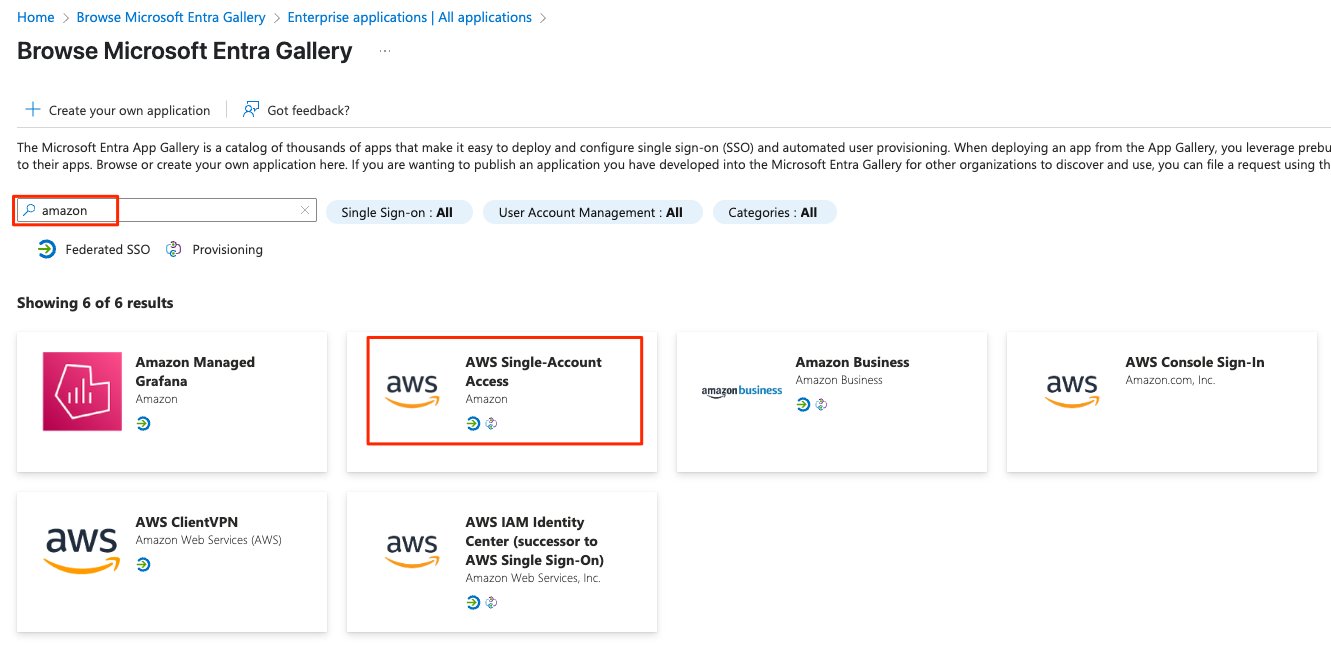Go to the Home breadcrumb link
The height and width of the screenshot is (647, 1331).
(x=36, y=17)
